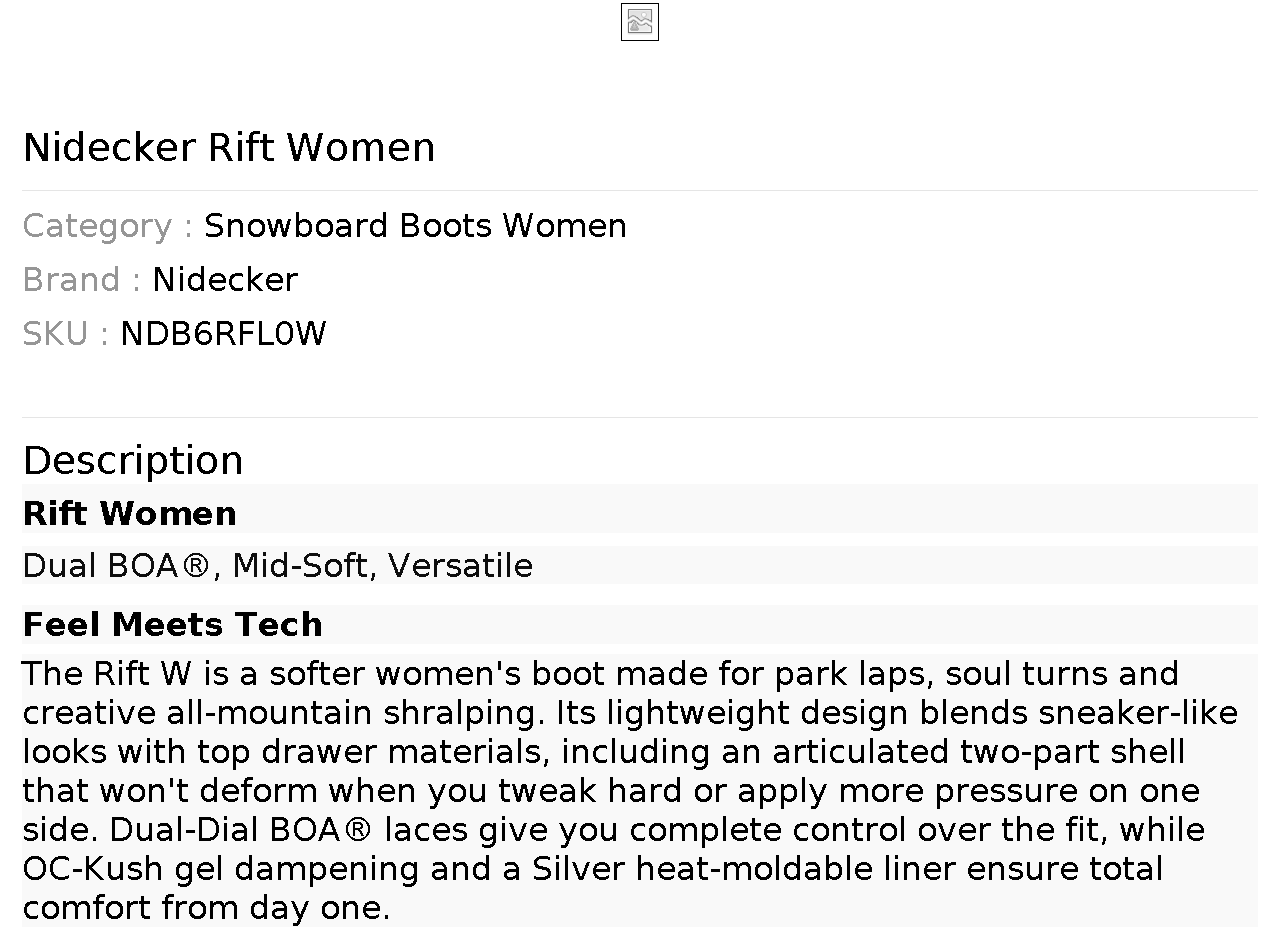Click the word sneaker-like in the description
The width and height of the screenshot is (1280, 949).
pos(1138,713)
